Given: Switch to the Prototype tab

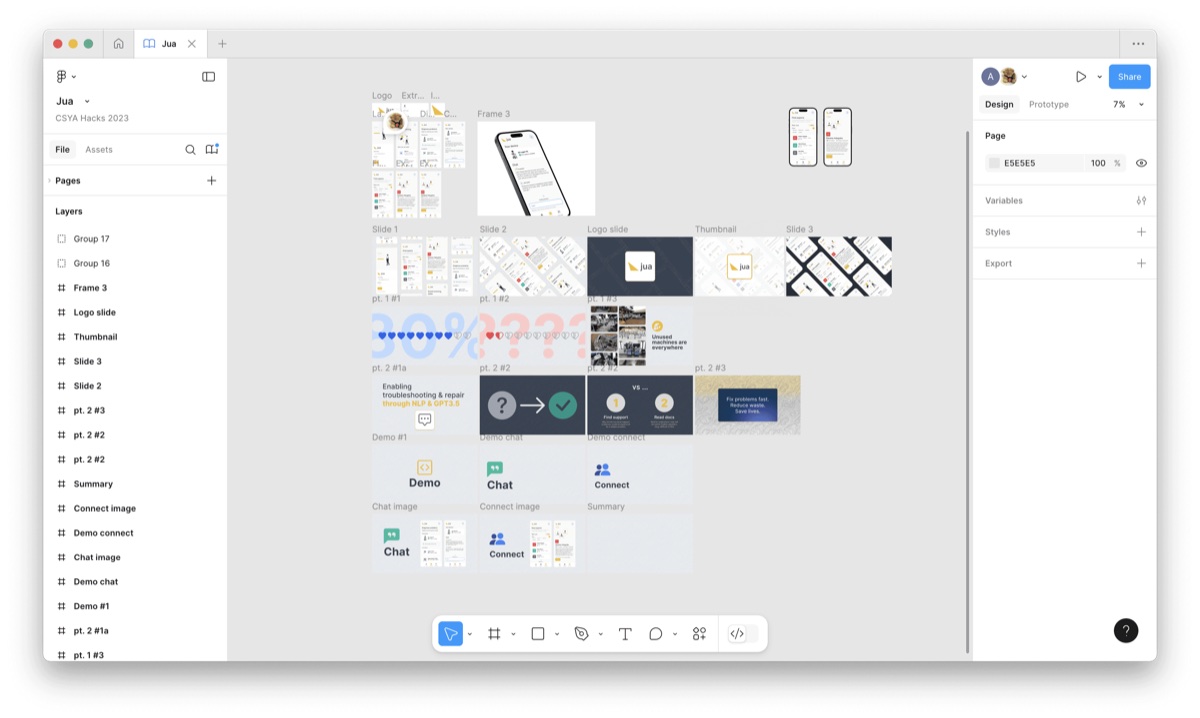Looking at the screenshot, I should click(1048, 104).
